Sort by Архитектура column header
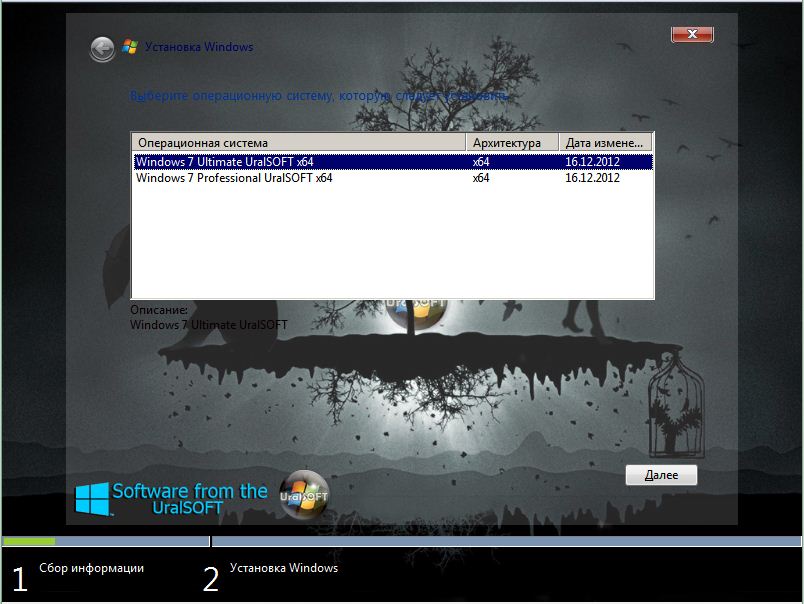The width and height of the screenshot is (804, 604). tap(512, 143)
